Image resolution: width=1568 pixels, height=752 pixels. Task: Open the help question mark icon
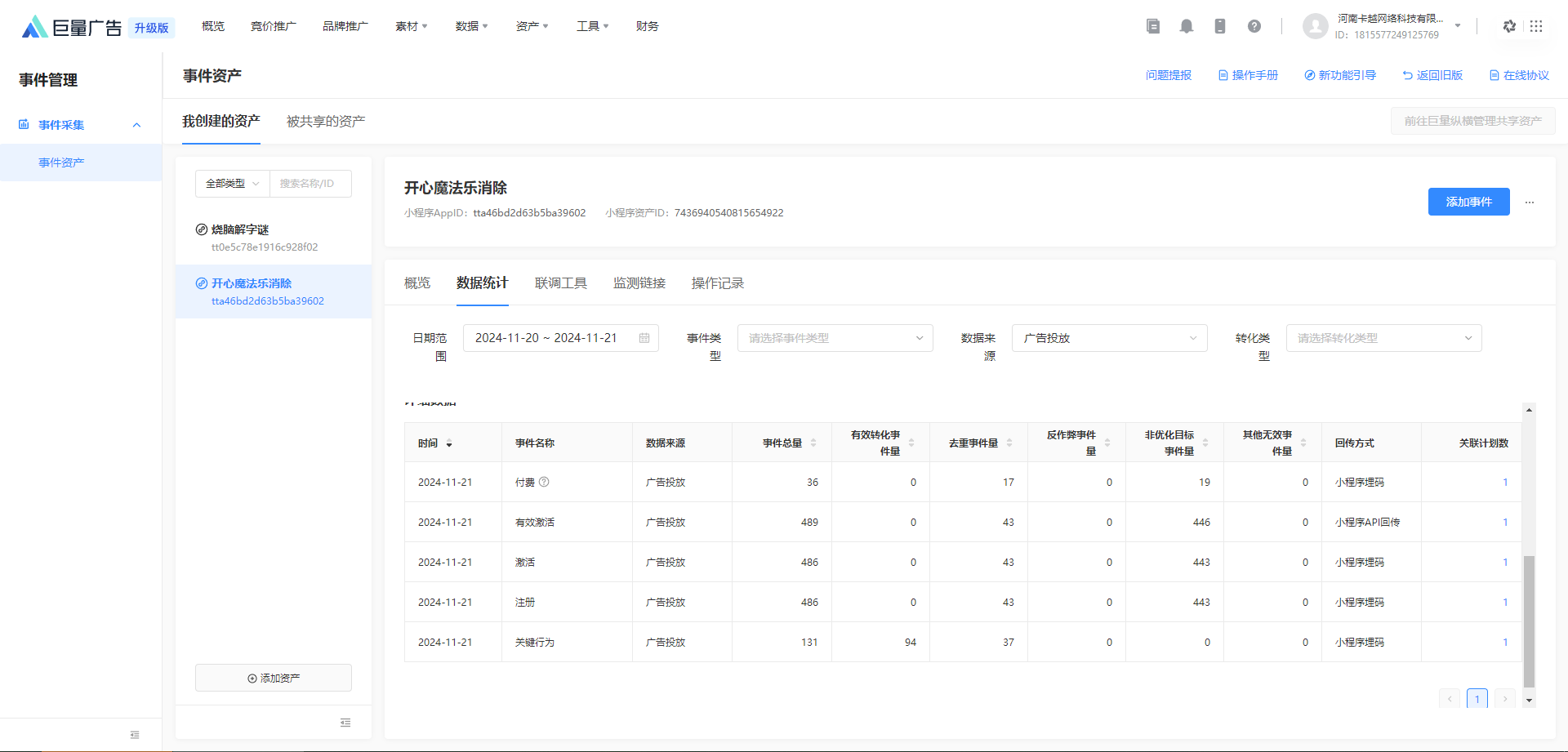pyautogui.click(x=1254, y=26)
